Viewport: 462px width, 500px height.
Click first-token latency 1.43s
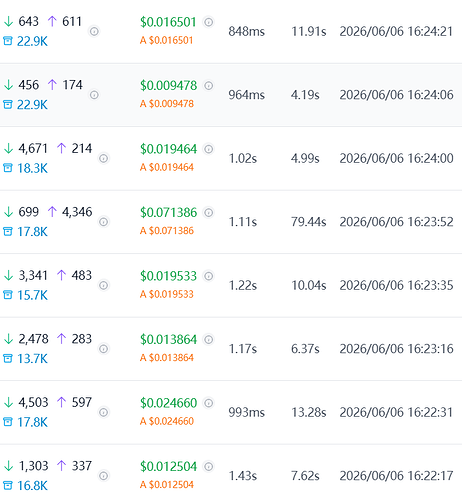[x=243, y=476]
